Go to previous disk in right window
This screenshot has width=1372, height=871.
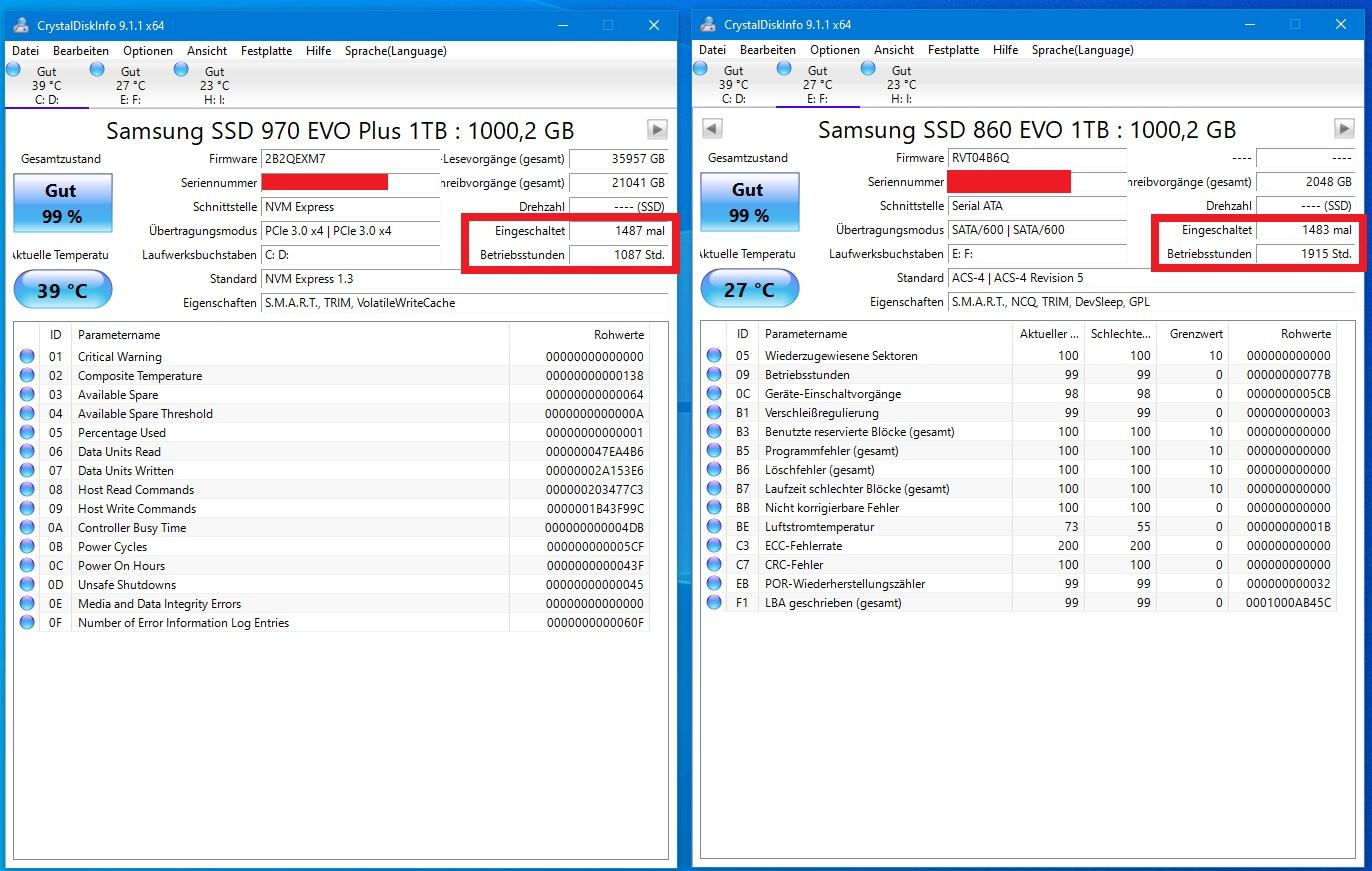[x=712, y=128]
